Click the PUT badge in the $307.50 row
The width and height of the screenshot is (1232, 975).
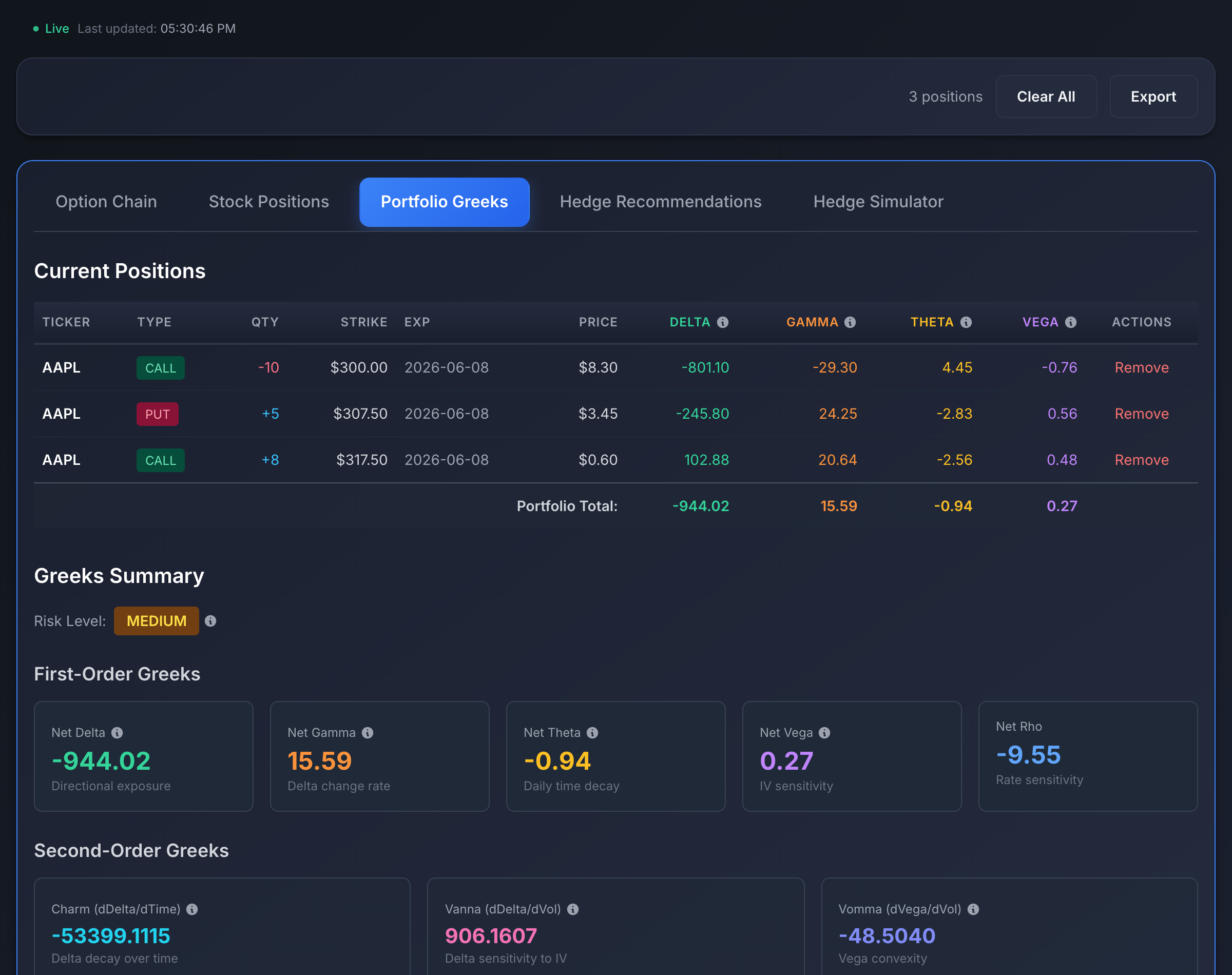pyautogui.click(x=158, y=415)
